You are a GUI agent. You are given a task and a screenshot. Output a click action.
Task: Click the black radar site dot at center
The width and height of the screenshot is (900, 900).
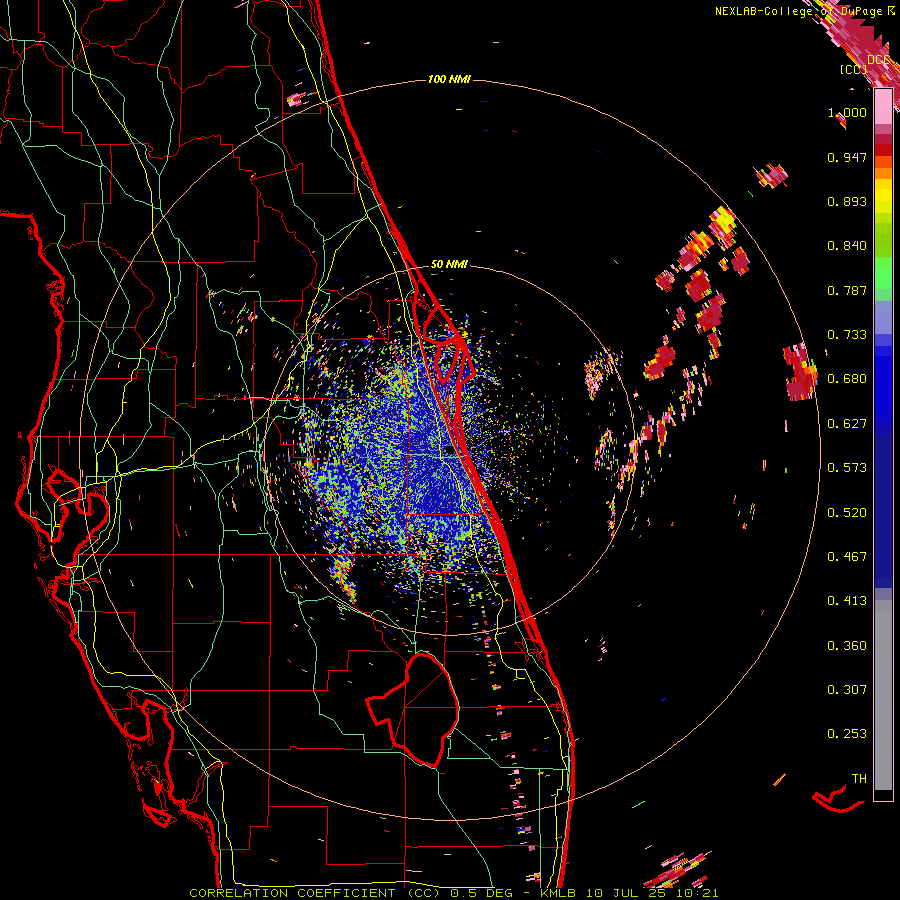[x=449, y=451]
